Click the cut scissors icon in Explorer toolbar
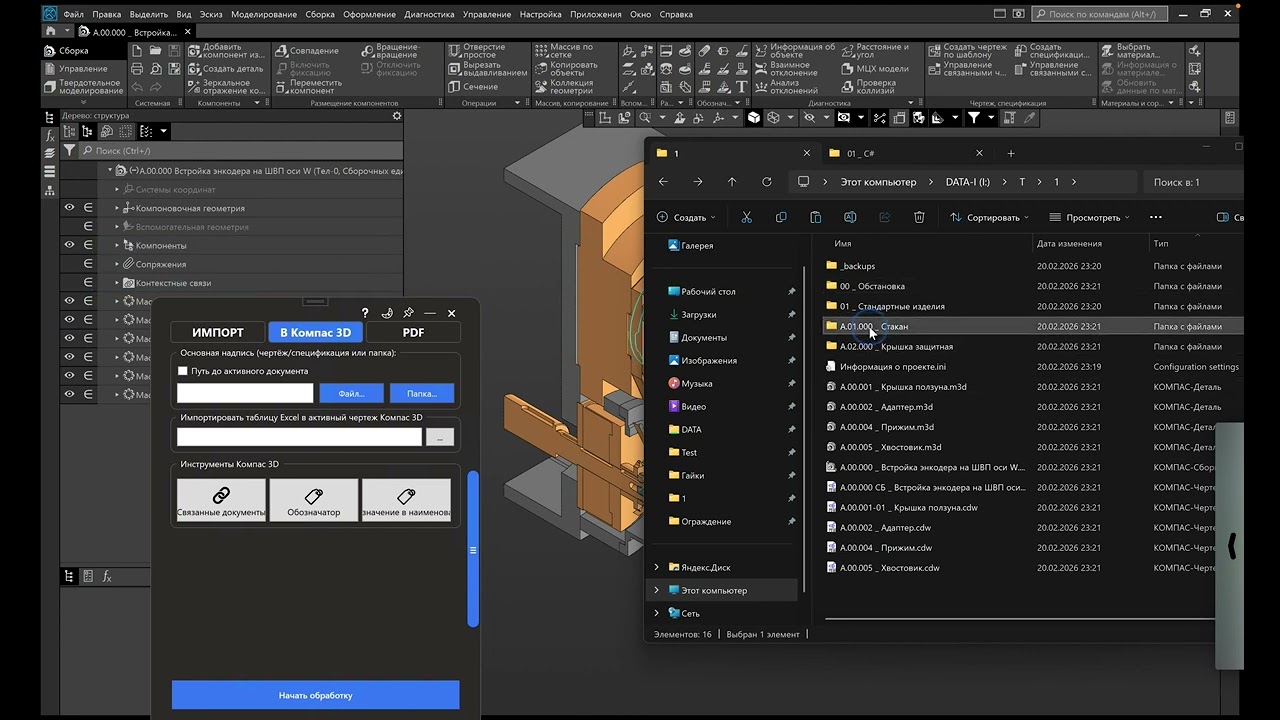The height and width of the screenshot is (720, 1280). click(746, 217)
